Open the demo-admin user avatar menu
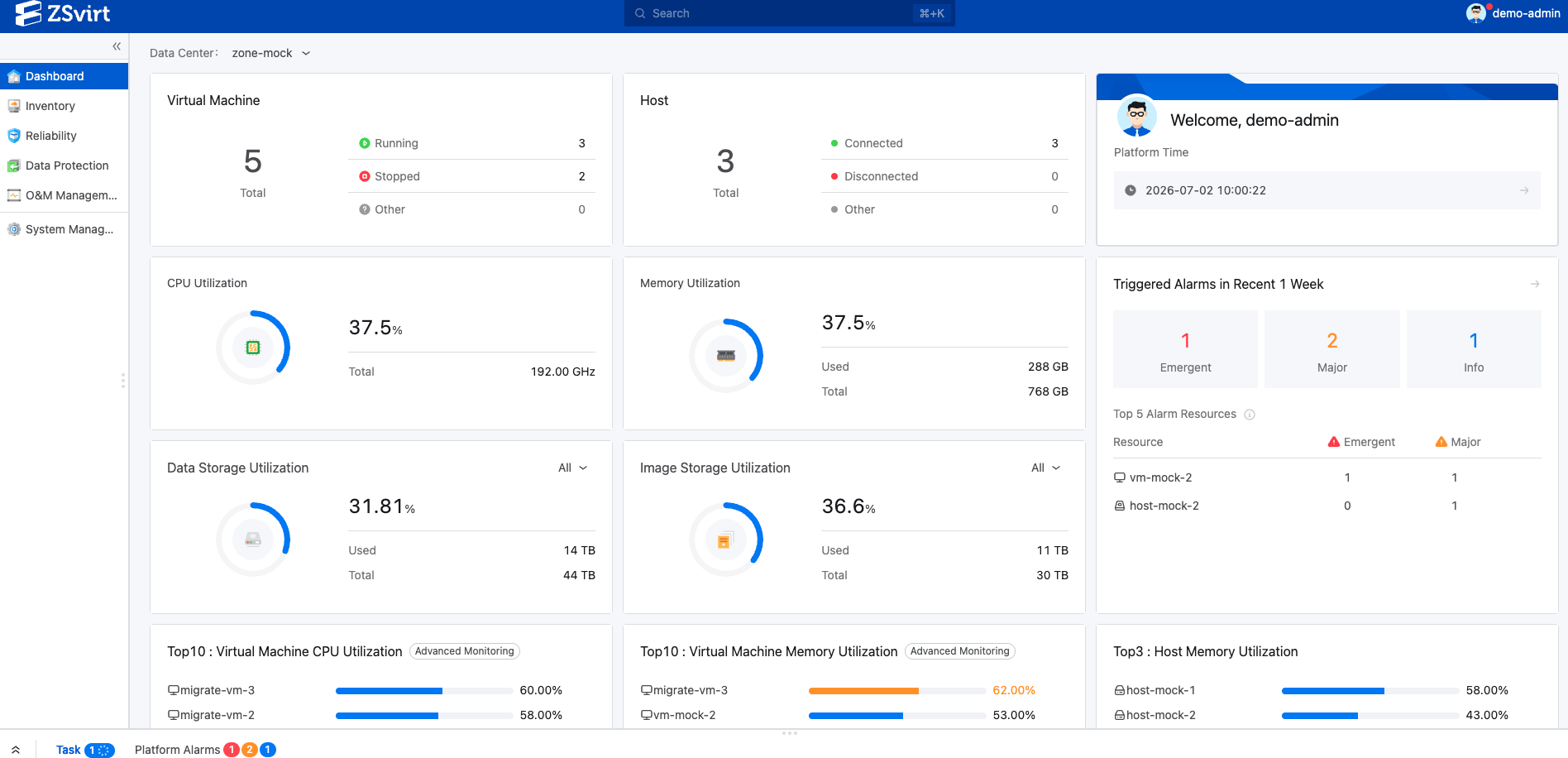Viewport: 1568px width, 758px height. click(x=1475, y=13)
